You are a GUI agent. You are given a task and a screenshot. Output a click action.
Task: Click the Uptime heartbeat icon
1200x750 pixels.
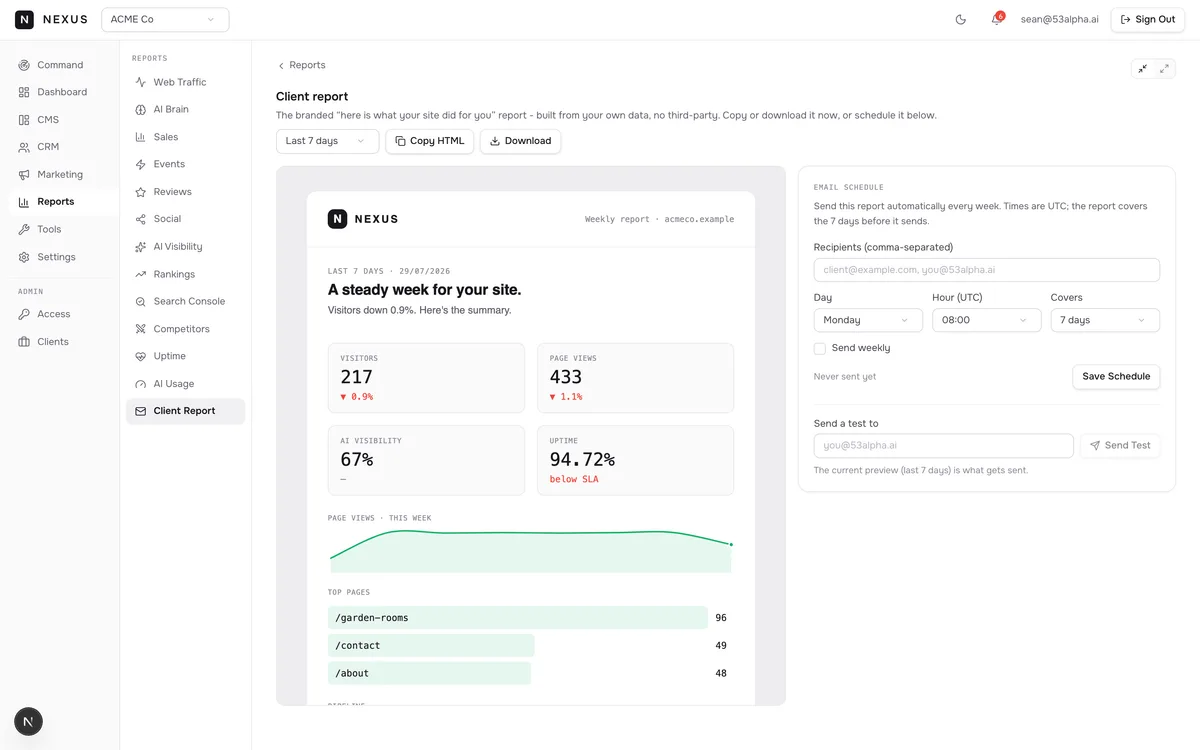pos(141,356)
